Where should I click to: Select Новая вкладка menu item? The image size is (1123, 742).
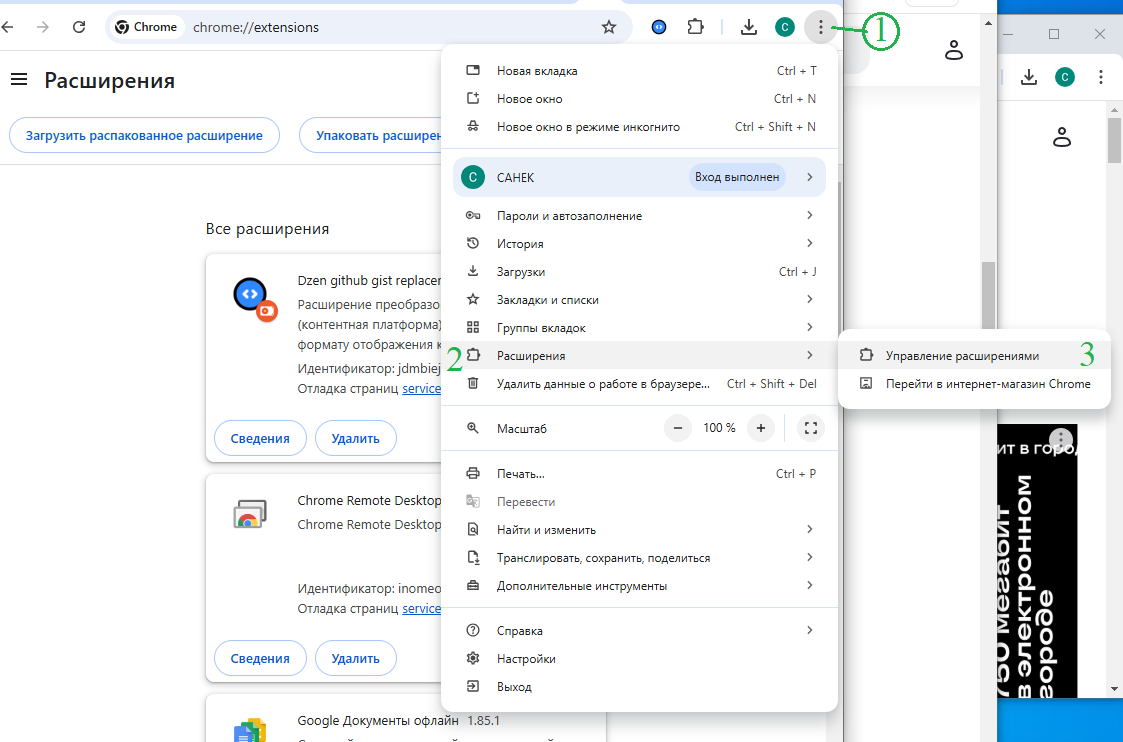pos(640,71)
